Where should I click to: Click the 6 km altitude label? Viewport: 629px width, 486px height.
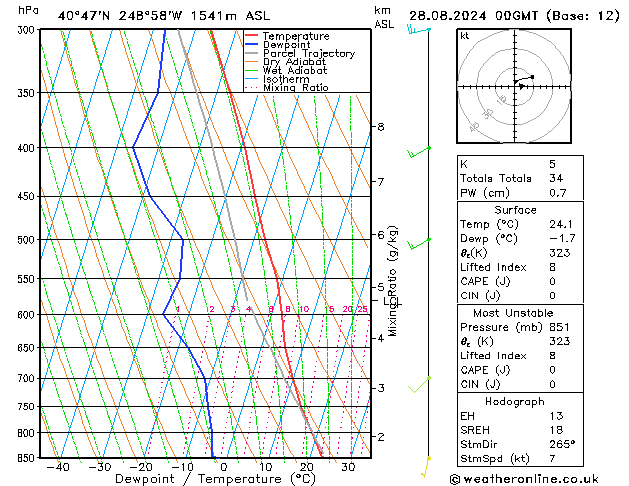pos(381,235)
